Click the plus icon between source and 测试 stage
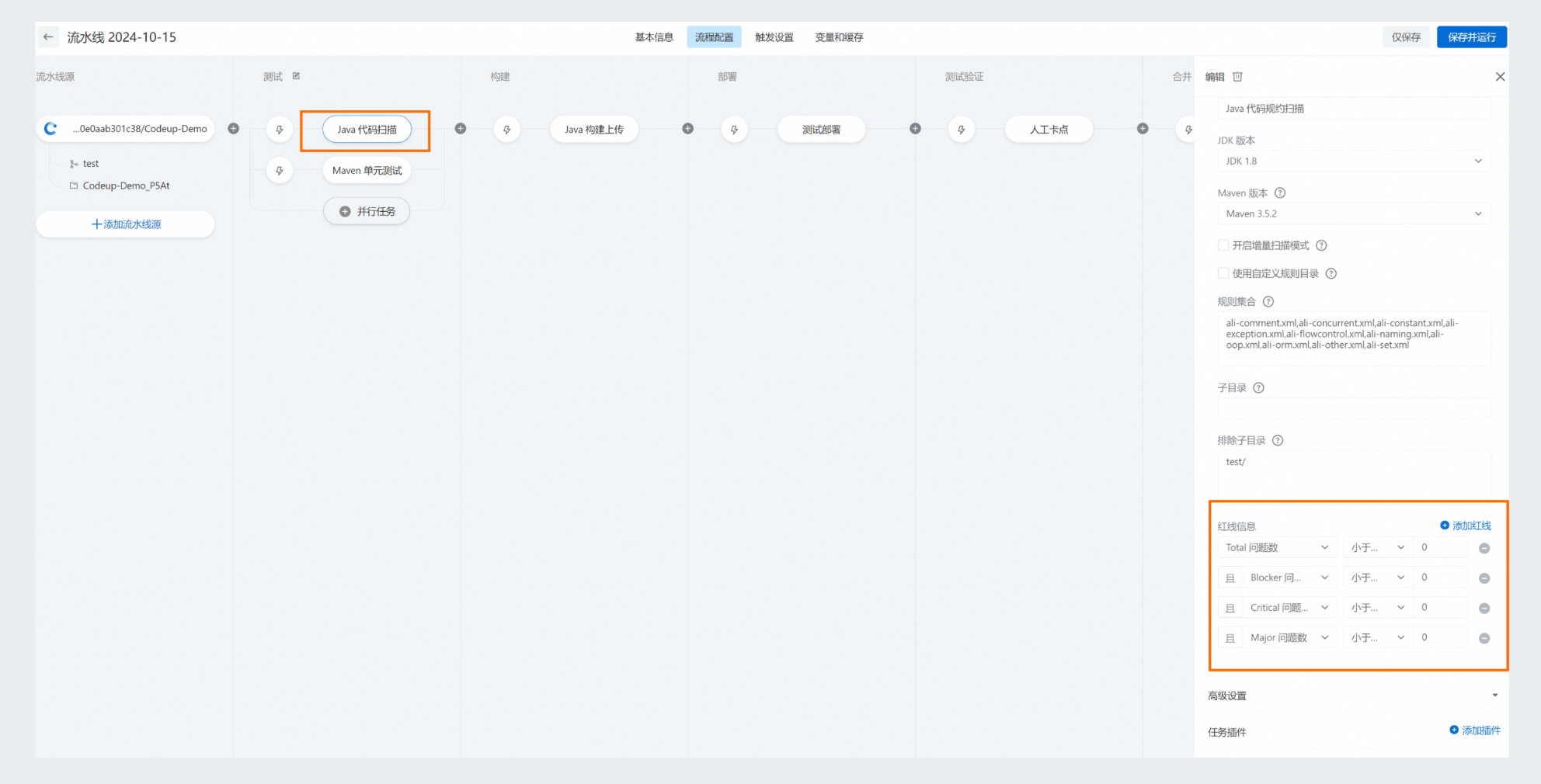1541x784 pixels. (x=233, y=129)
